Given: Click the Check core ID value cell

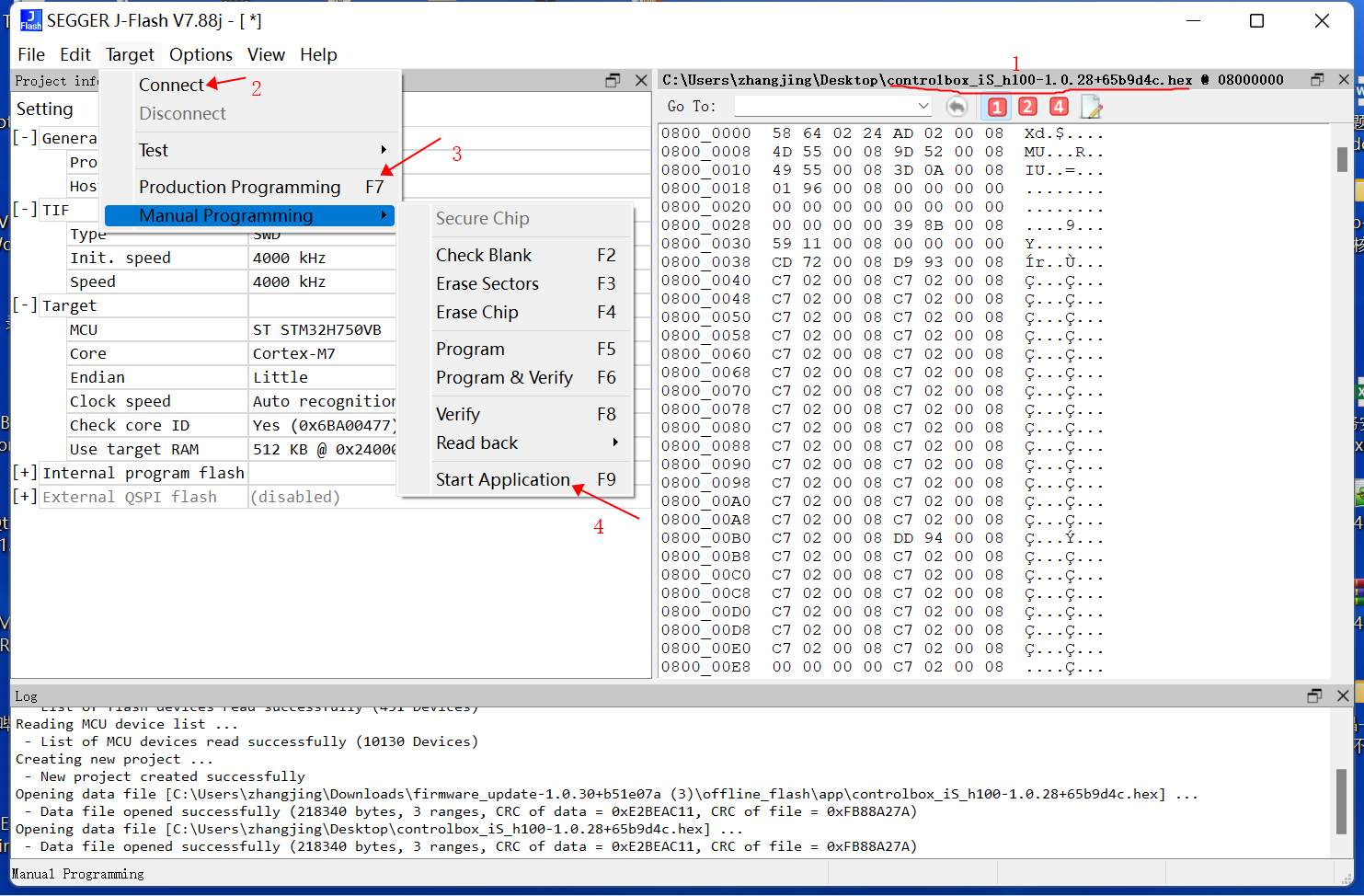Looking at the screenshot, I should coord(323,425).
